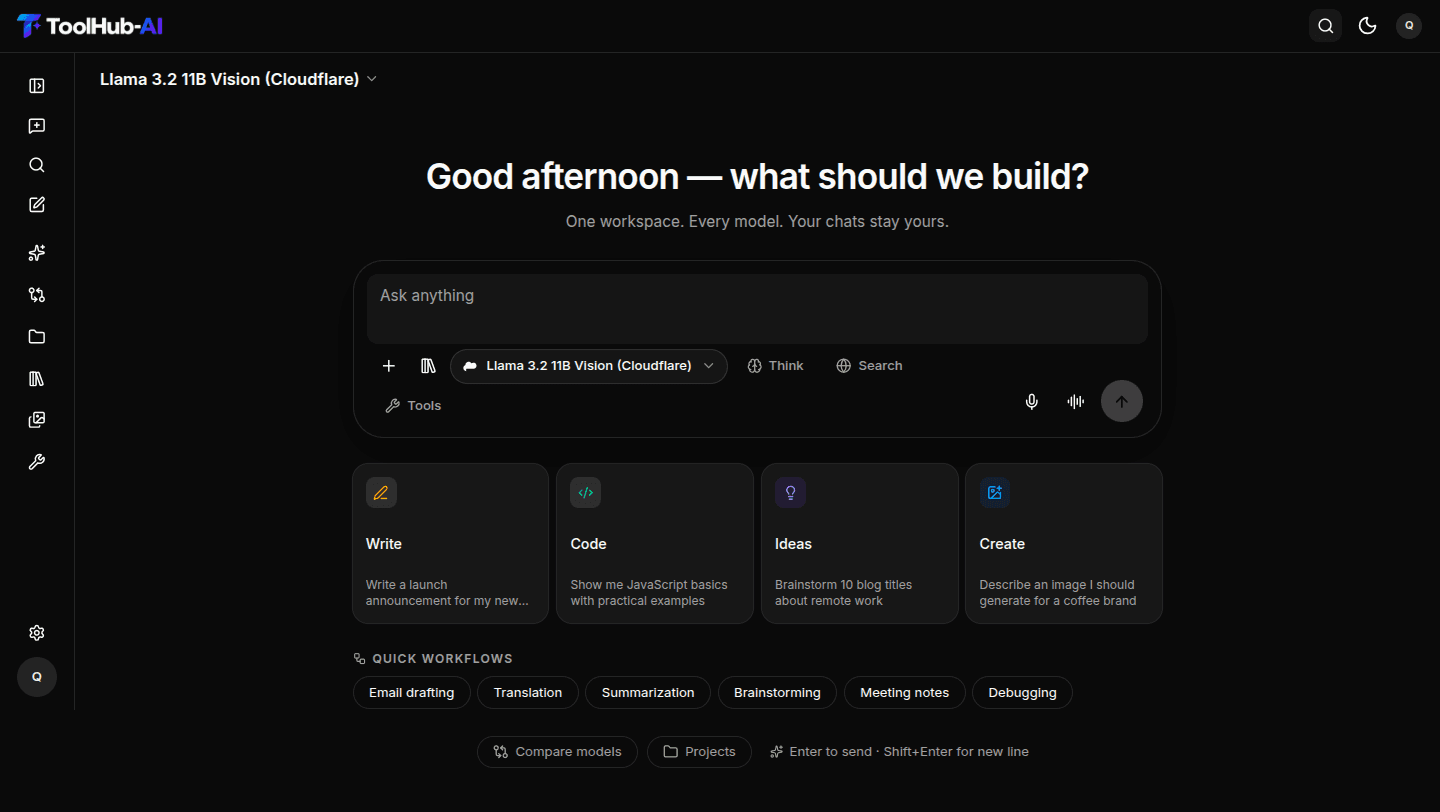Screen dimensions: 1440x812
Task: Open the model selector inside the composer
Action: 589,366
